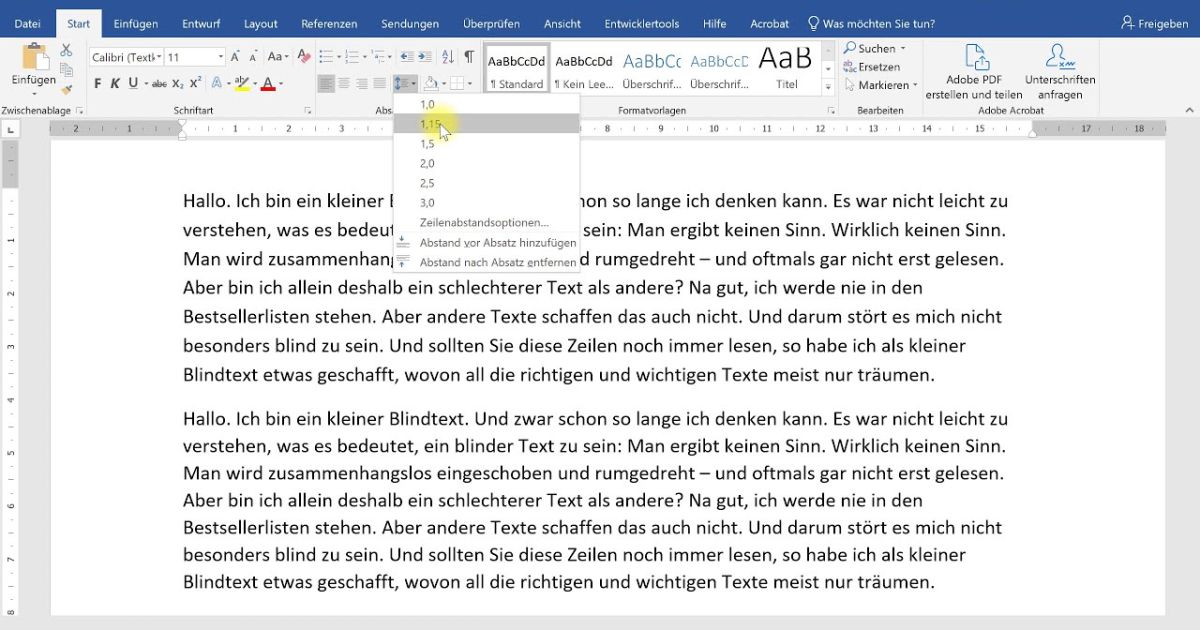Switch to the Einfügen ribbon tab
Viewport: 1200px width, 630px height.
(136, 23)
